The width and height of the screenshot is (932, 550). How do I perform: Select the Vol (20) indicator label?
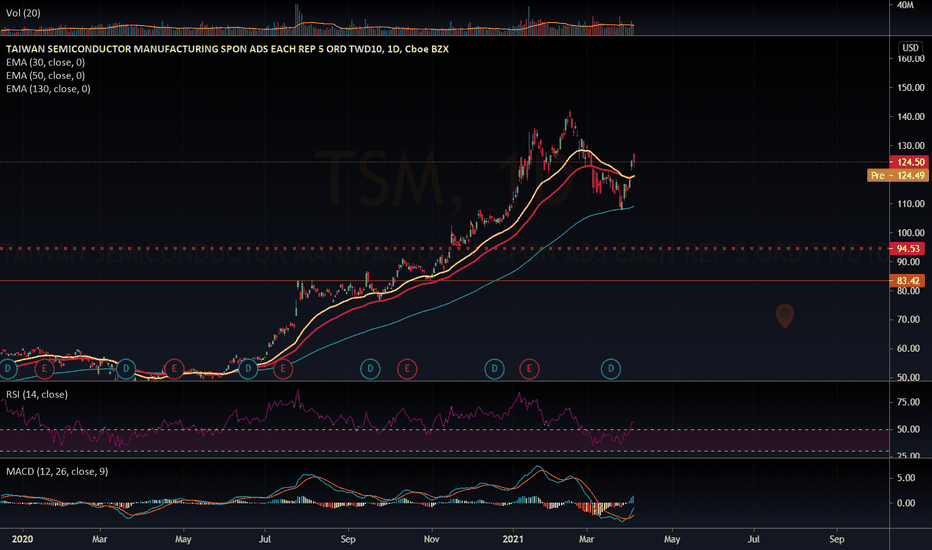(23, 13)
